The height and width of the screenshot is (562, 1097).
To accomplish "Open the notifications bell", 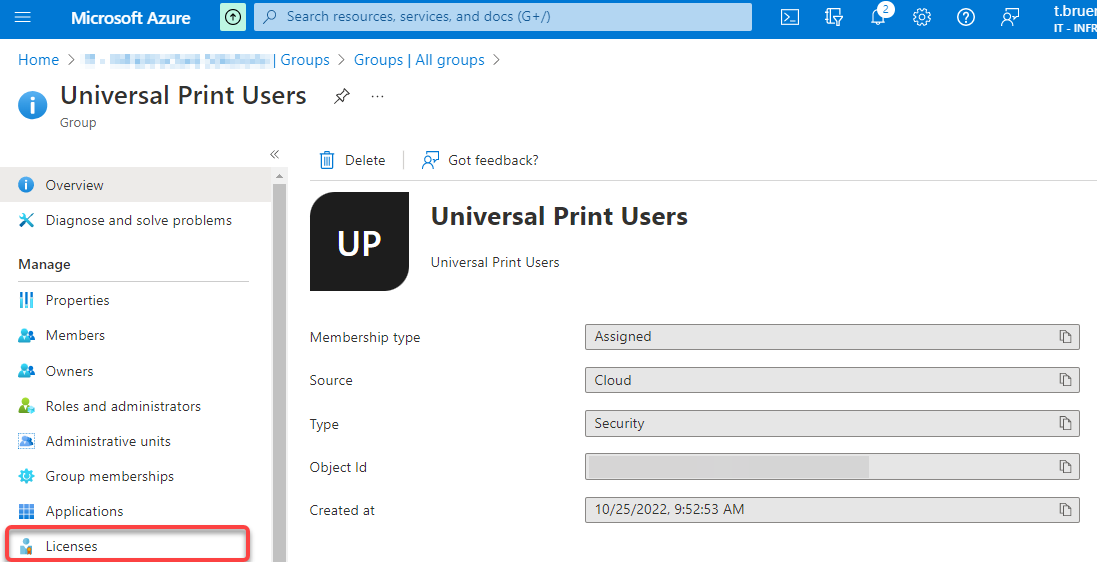I will pyautogui.click(x=878, y=17).
